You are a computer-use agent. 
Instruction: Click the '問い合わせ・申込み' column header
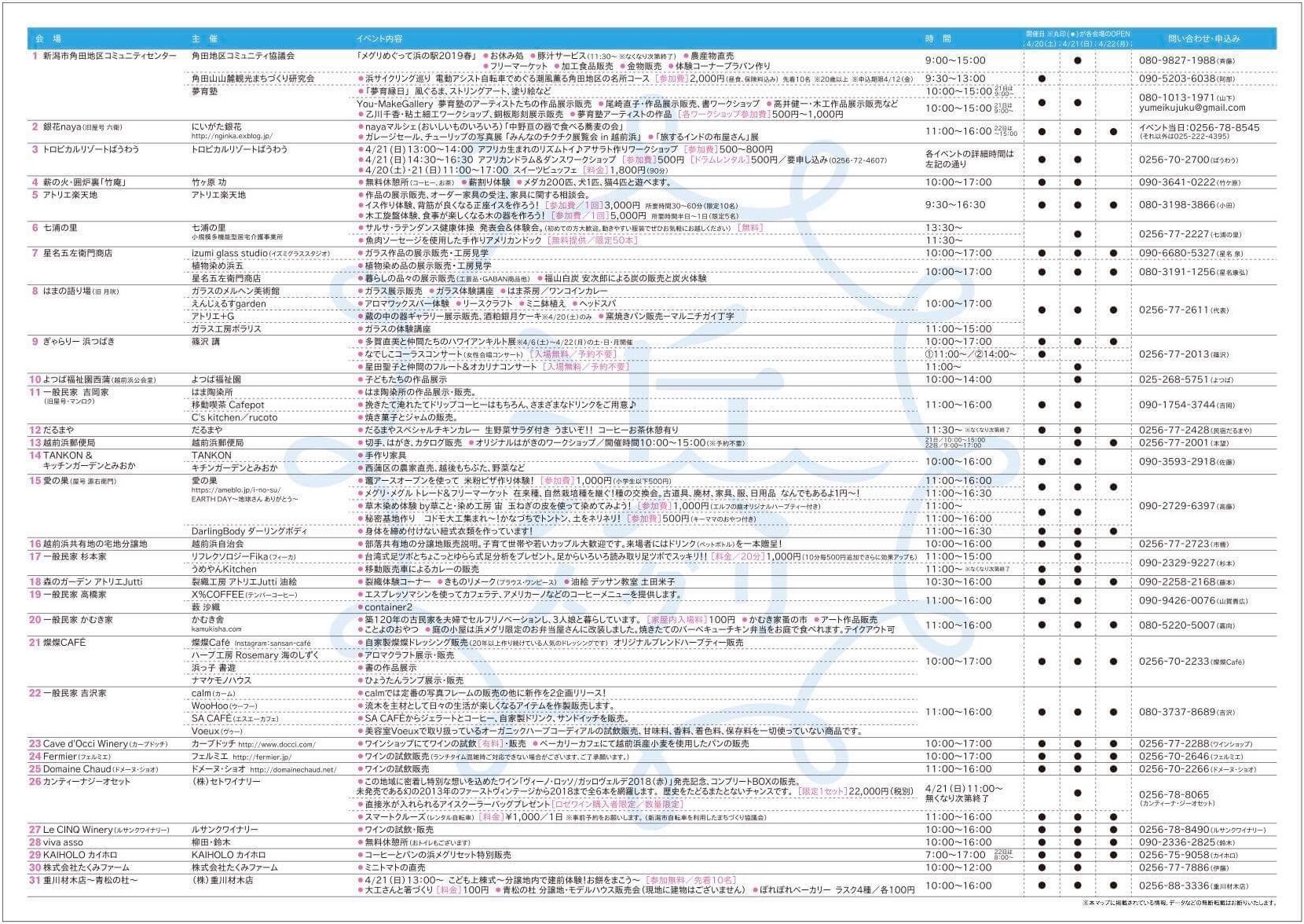tap(1203, 38)
